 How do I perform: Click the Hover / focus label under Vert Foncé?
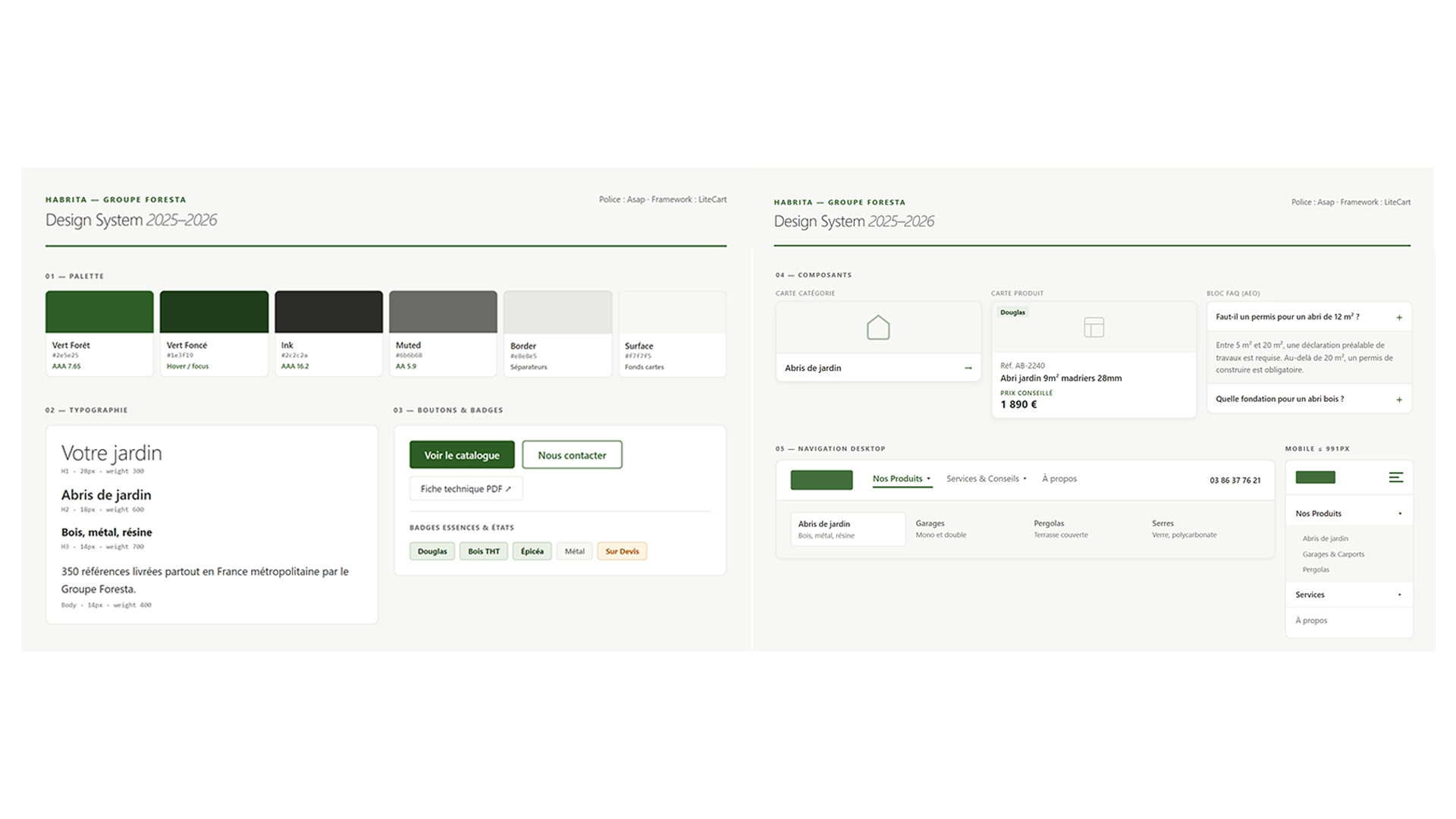coord(187,366)
